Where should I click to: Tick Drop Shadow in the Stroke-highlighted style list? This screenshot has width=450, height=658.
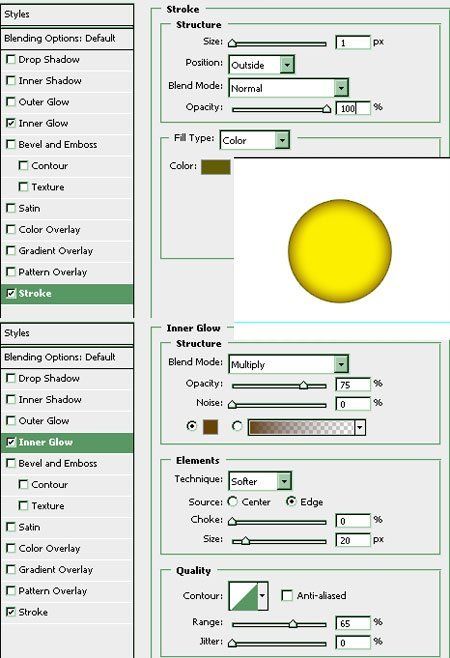11,60
